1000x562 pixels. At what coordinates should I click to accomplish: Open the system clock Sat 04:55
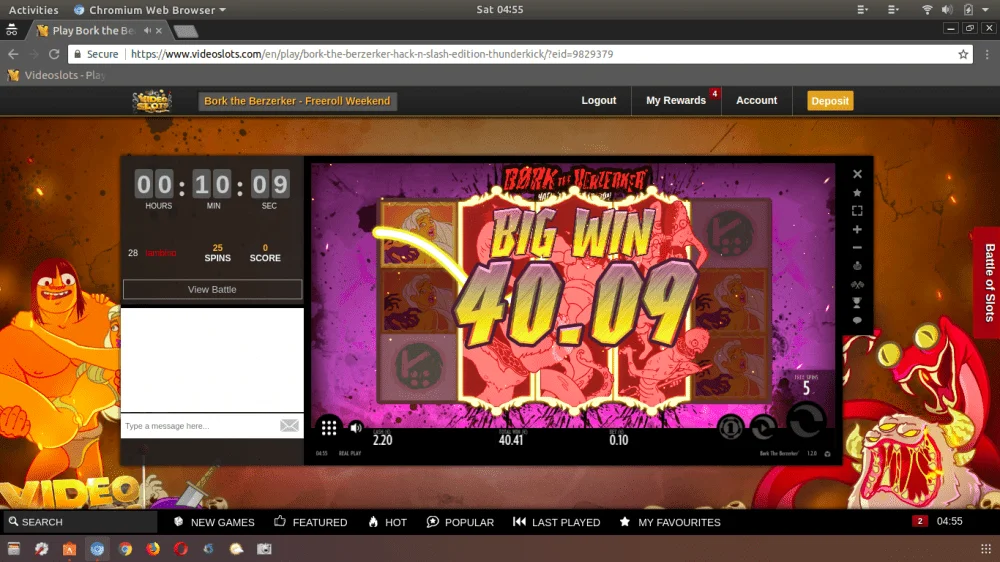(500, 10)
